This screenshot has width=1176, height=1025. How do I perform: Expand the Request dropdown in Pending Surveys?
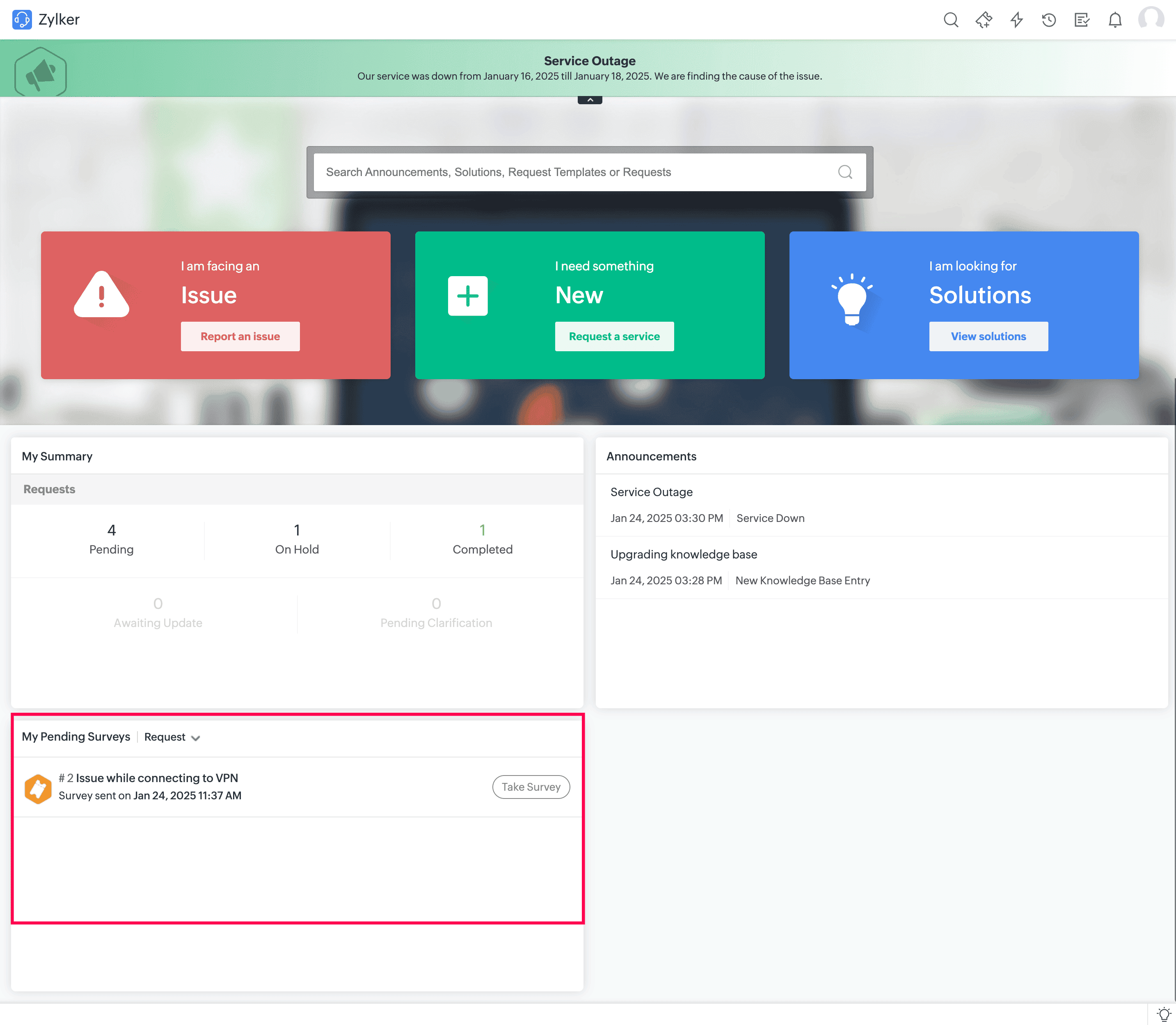pos(172,737)
